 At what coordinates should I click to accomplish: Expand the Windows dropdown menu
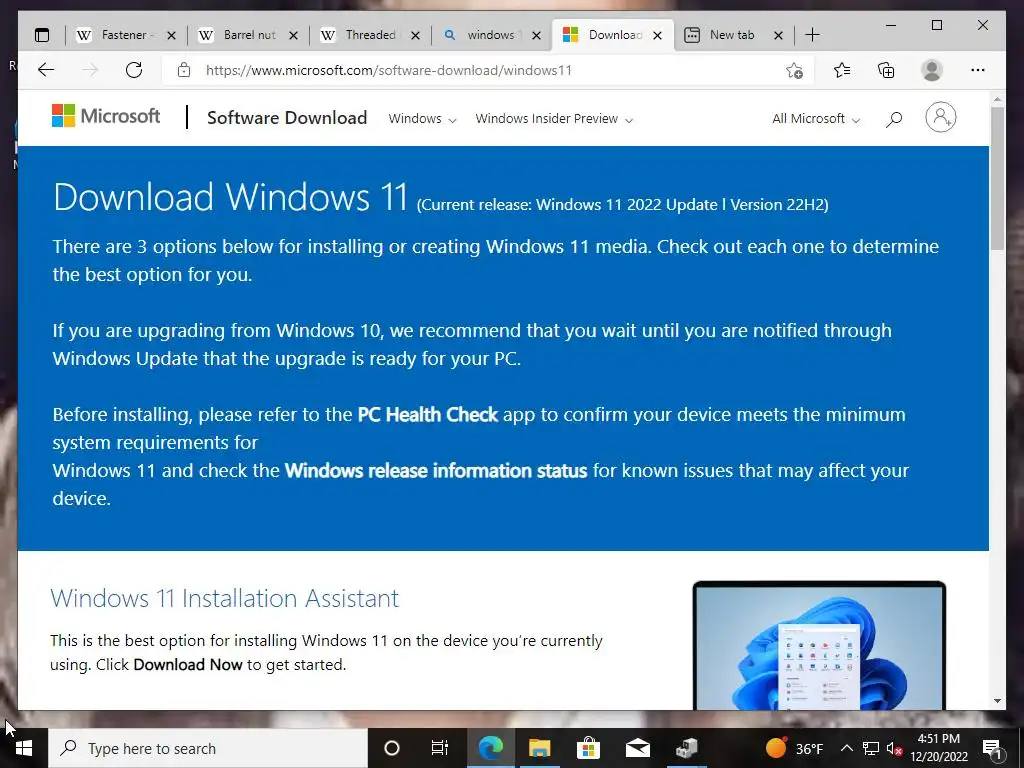click(x=422, y=119)
